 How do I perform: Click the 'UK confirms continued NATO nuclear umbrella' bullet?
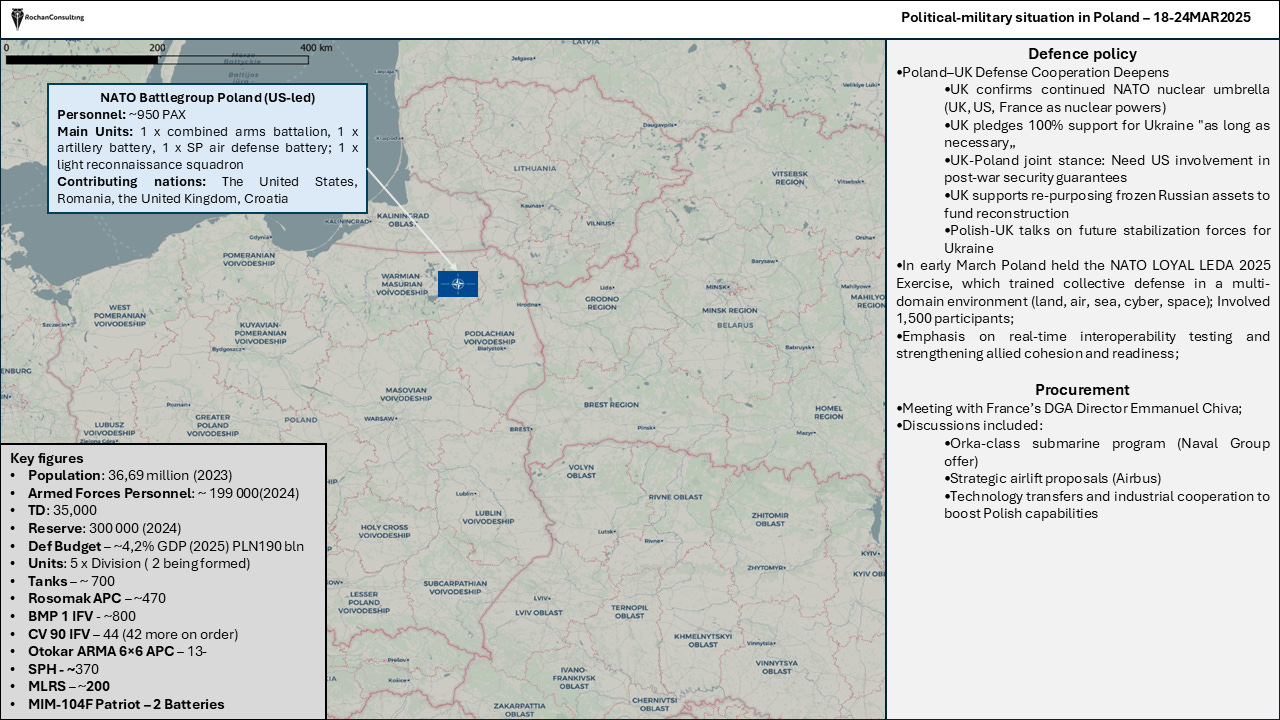(1107, 98)
